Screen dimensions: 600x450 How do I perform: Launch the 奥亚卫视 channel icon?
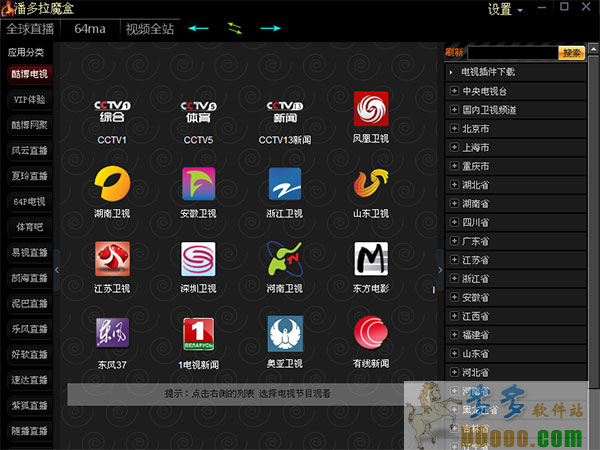coord(285,334)
